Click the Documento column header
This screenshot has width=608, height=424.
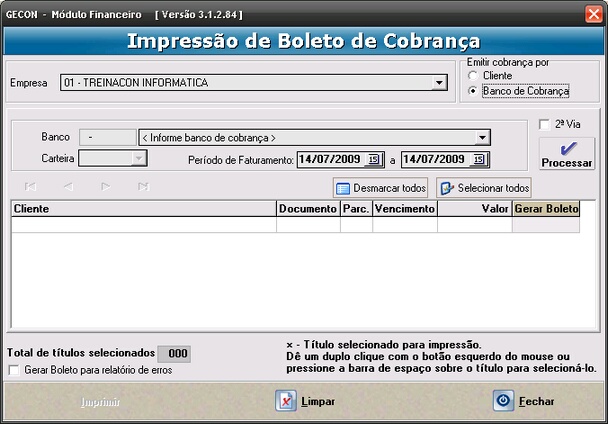point(308,209)
